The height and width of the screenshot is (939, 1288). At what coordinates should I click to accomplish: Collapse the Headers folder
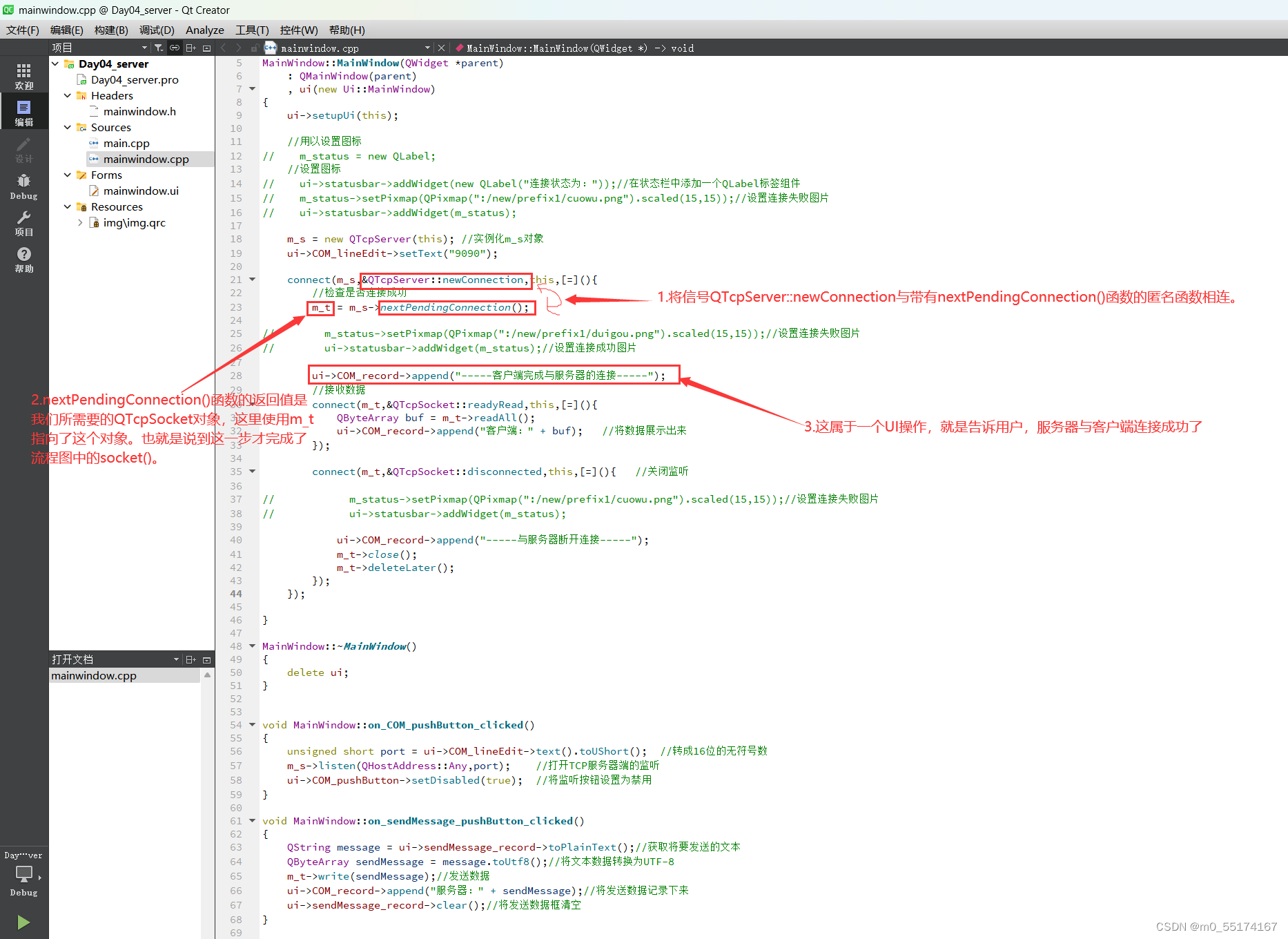68,95
